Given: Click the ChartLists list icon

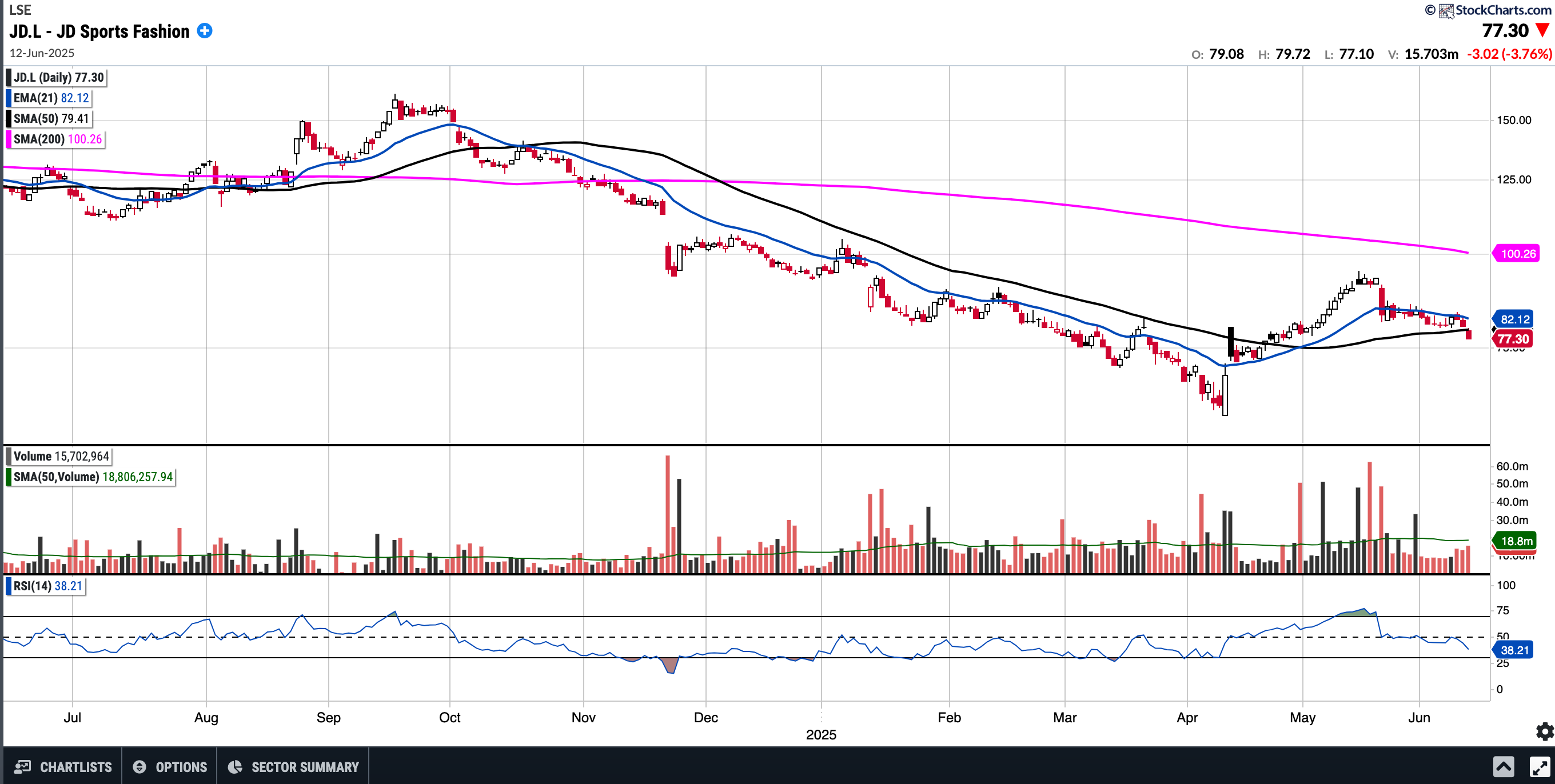Looking at the screenshot, I should [22, 767].
